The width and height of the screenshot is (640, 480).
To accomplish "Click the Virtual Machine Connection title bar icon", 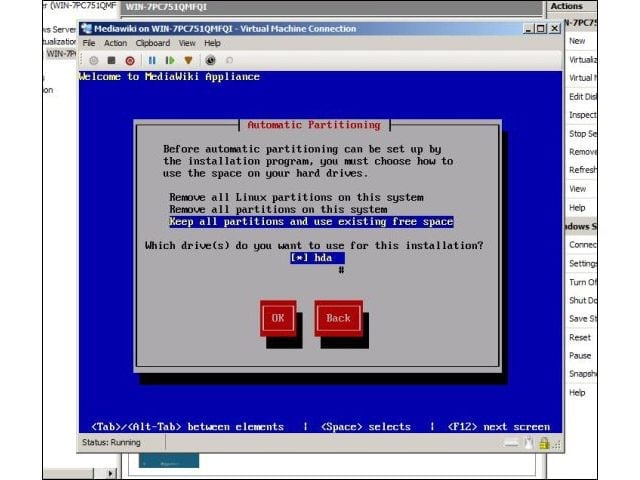I will (87, 29).
